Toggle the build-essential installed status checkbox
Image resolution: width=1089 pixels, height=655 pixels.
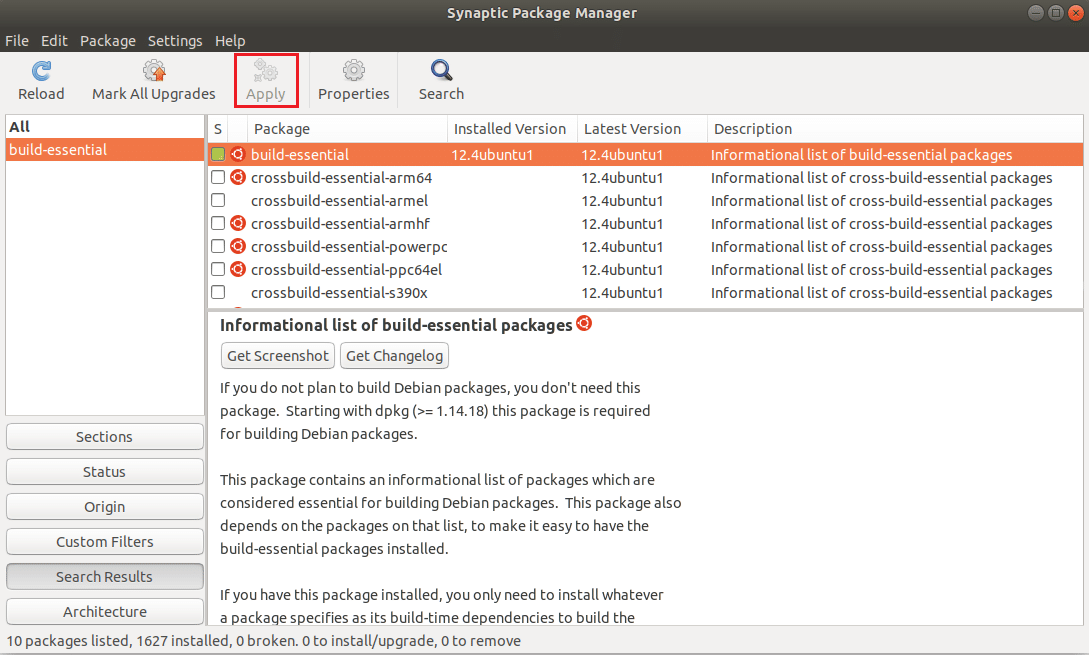tap(218, 155)
